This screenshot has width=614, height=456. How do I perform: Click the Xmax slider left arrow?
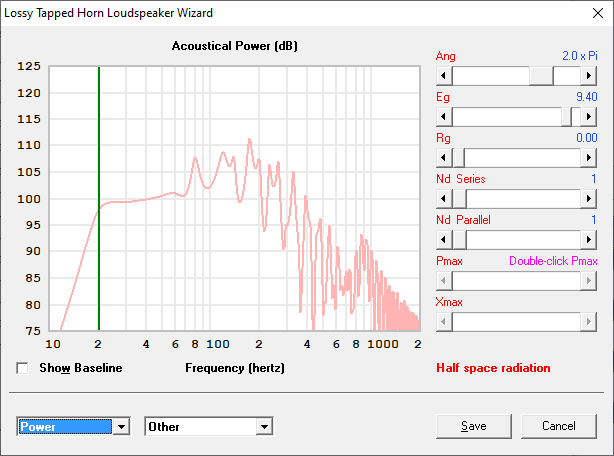point(444,322)
